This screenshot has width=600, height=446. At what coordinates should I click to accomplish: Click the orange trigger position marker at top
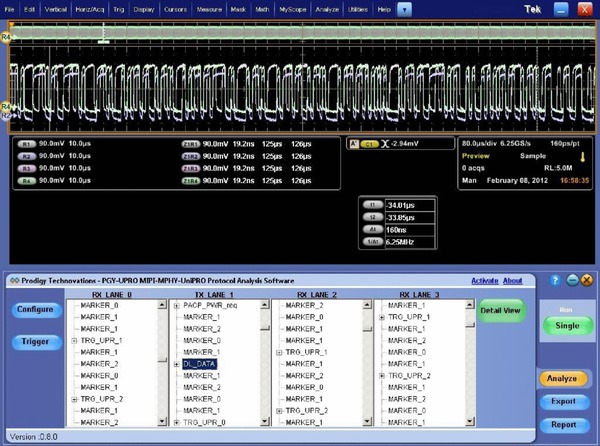click(11, 25)
